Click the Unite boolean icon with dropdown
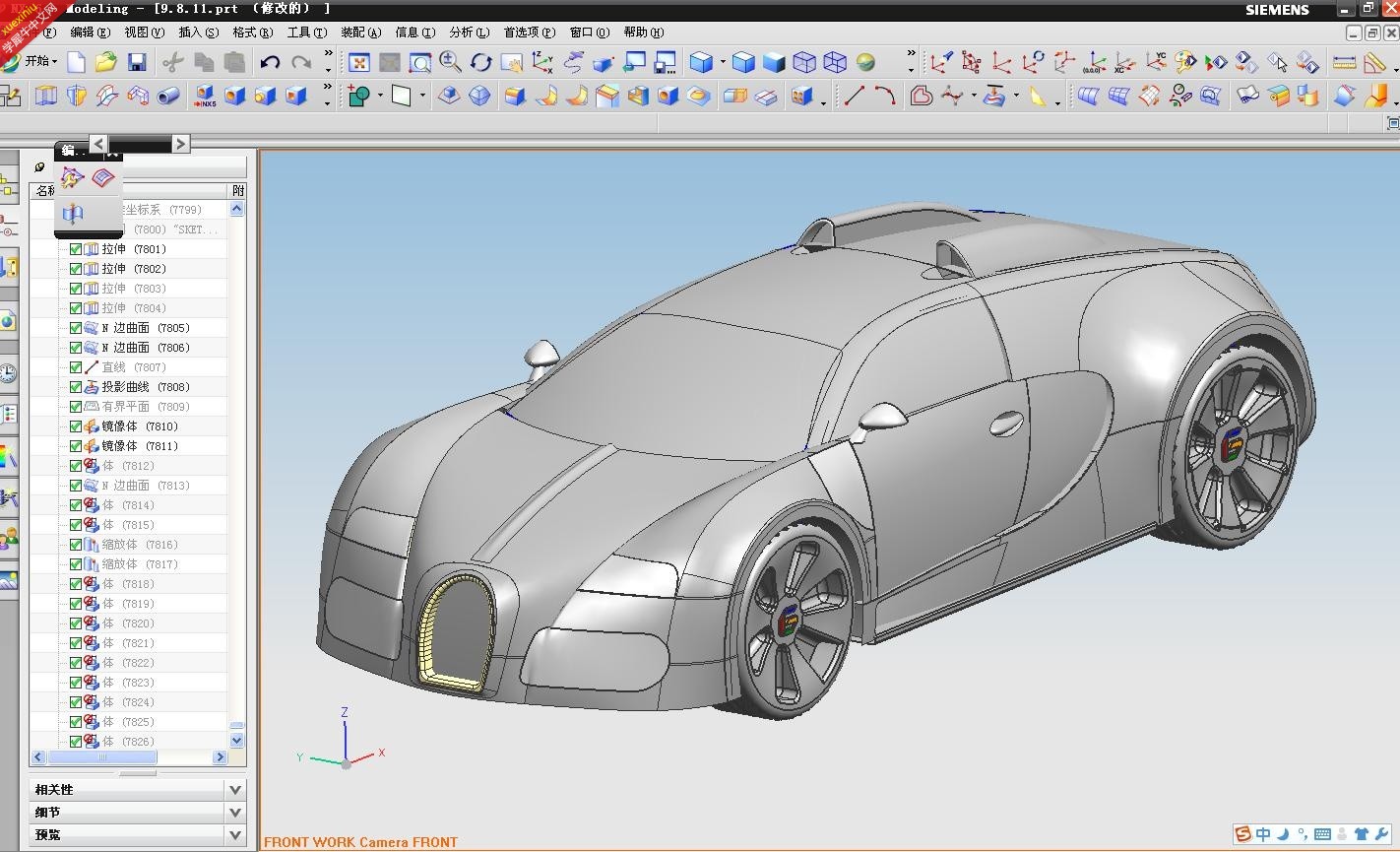 click(359, 96)
